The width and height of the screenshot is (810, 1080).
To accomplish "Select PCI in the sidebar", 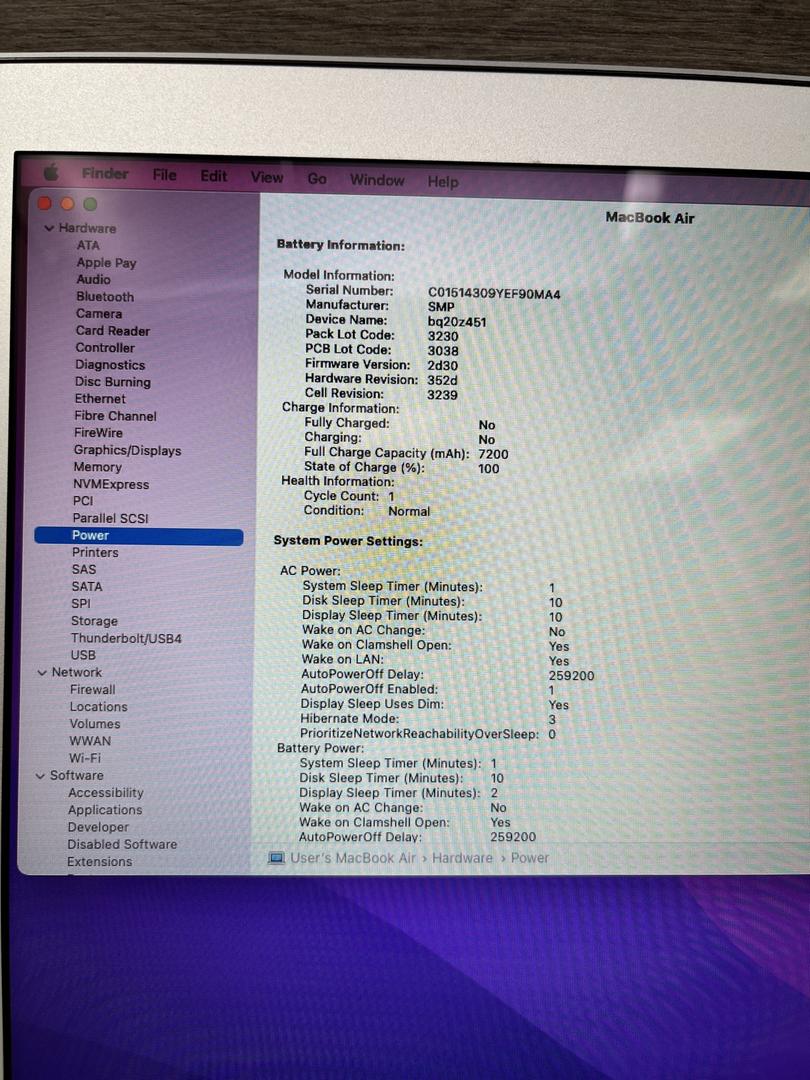I will pos(83,501).
